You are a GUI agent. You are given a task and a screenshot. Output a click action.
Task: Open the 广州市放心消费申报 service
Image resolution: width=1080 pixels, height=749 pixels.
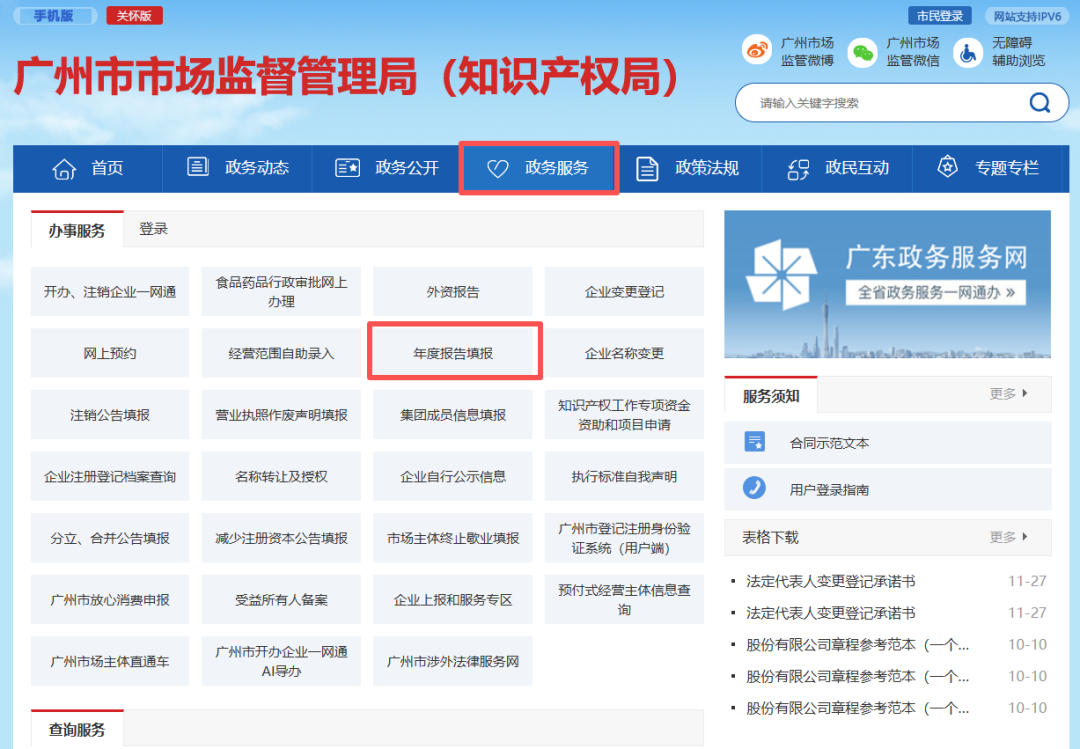tap(110, 599)
